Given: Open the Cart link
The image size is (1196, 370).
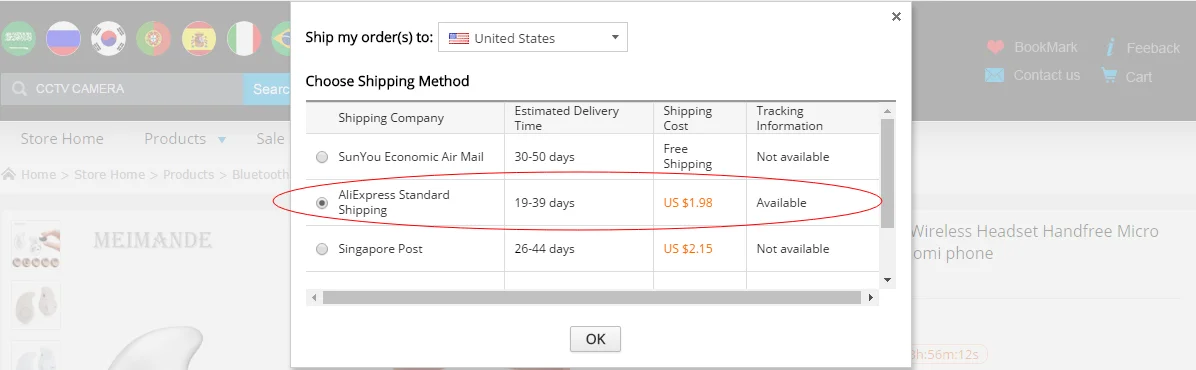Looking at the screenshot, I should 1139,76.
